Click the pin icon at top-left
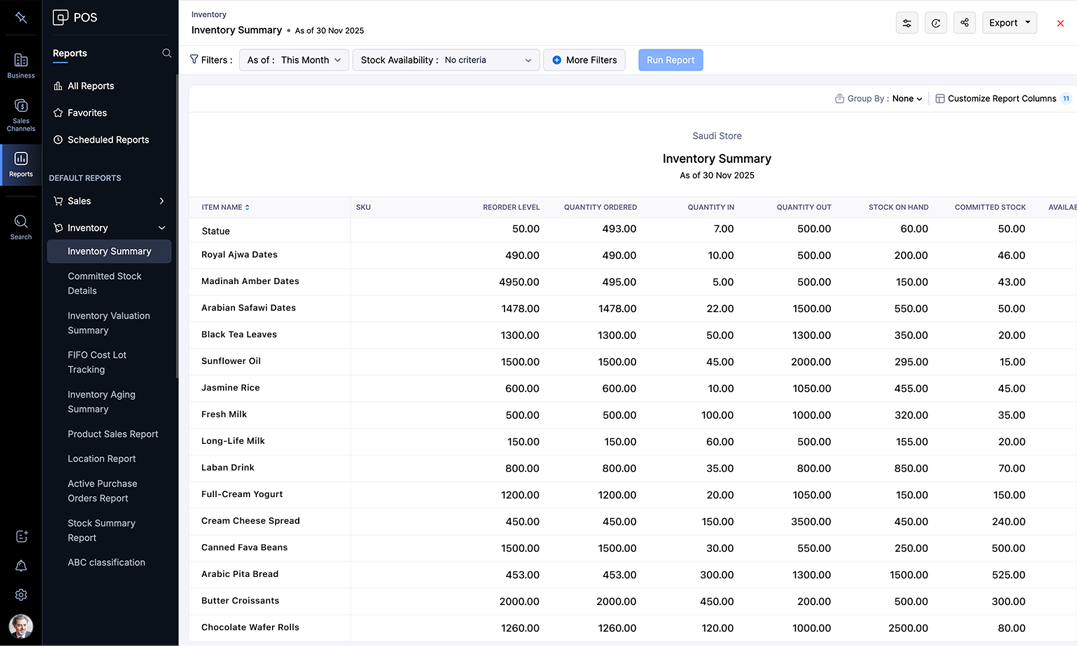The image size is (1077, 646). pyautogui.click(x=20, y=17)
